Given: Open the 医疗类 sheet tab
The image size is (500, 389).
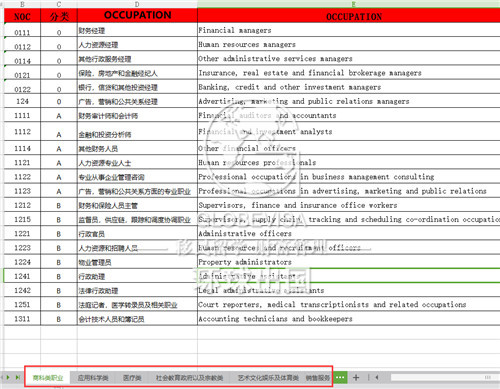Looking at the screenshot, I should click(132, 378).
